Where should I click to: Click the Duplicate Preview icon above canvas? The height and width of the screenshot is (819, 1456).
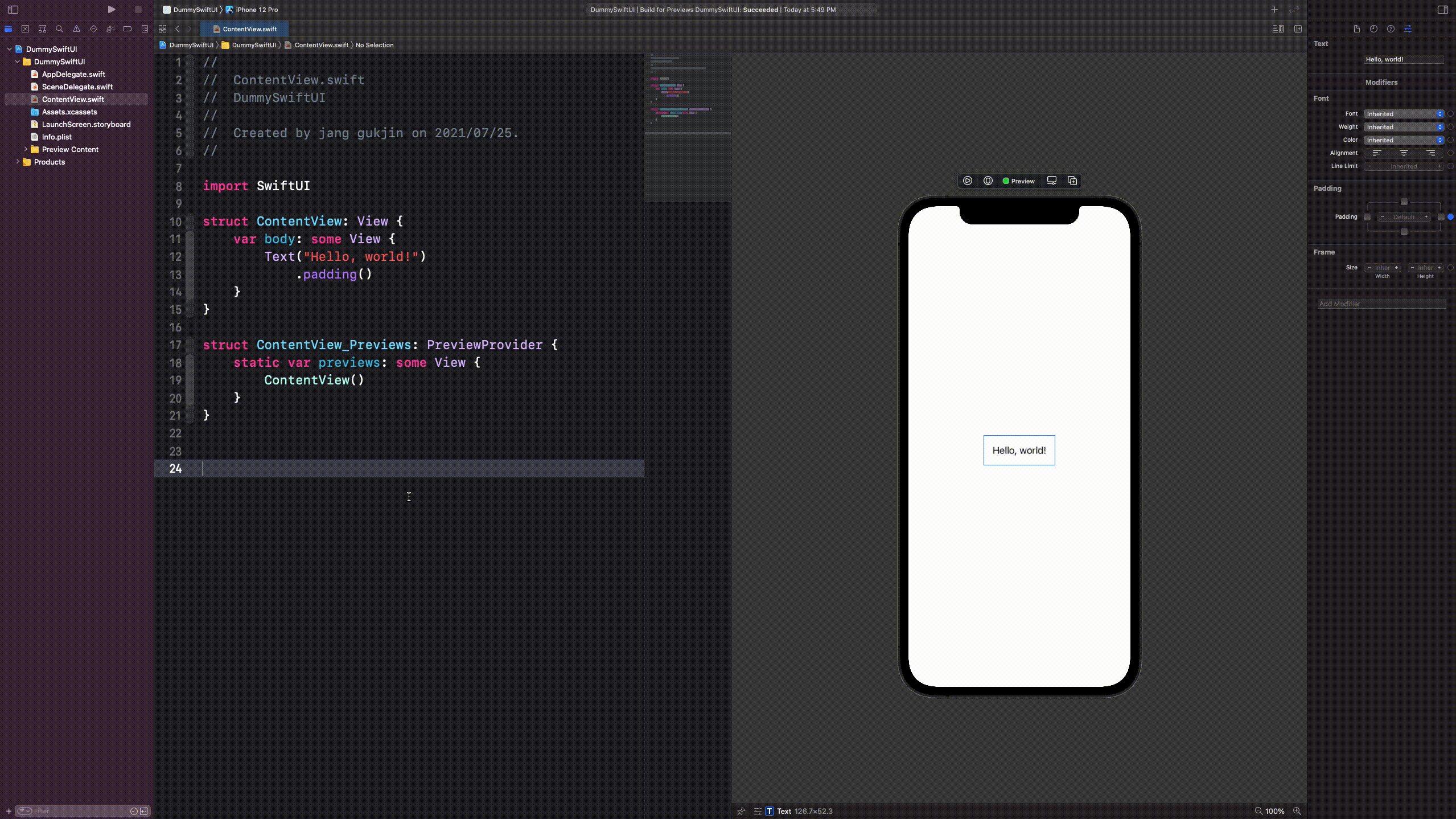coord(1072,181)
